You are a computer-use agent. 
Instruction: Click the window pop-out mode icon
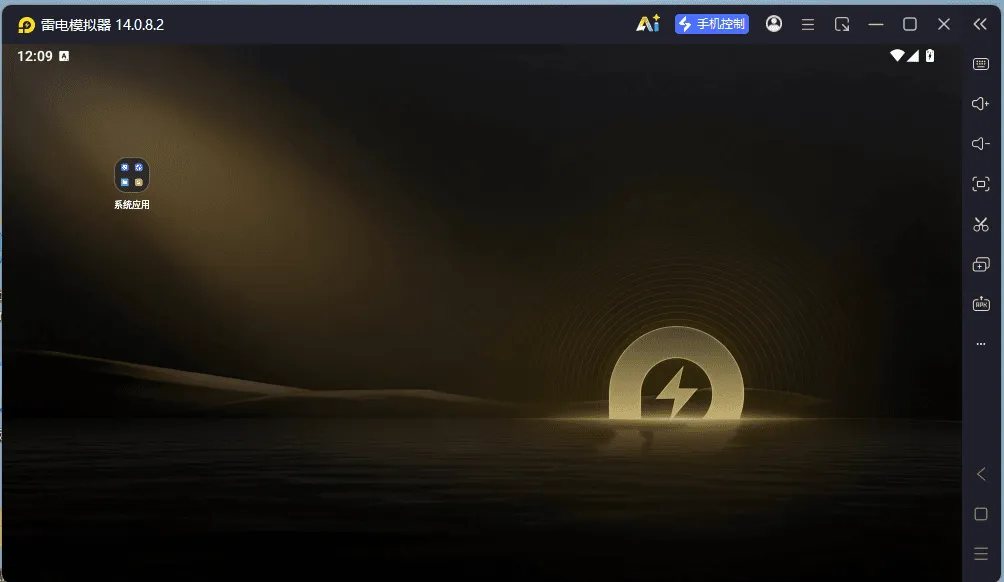coord(842,24)
